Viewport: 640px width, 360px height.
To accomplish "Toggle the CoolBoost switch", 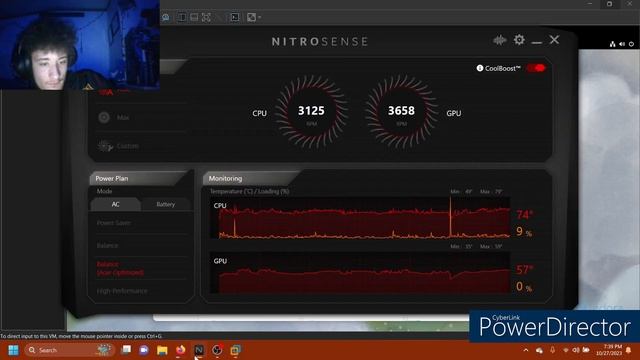I will 536,68.
